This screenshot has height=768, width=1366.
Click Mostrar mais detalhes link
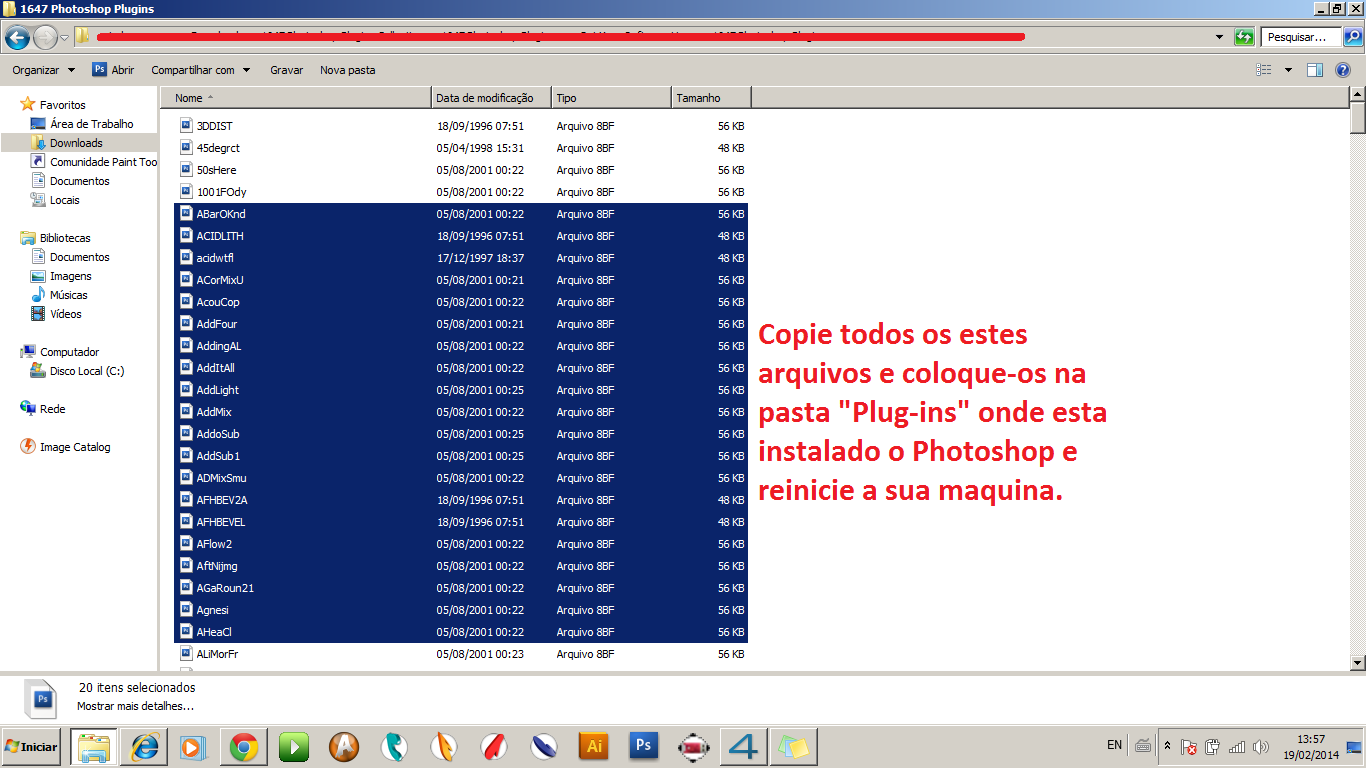click(x=135, y=706)
